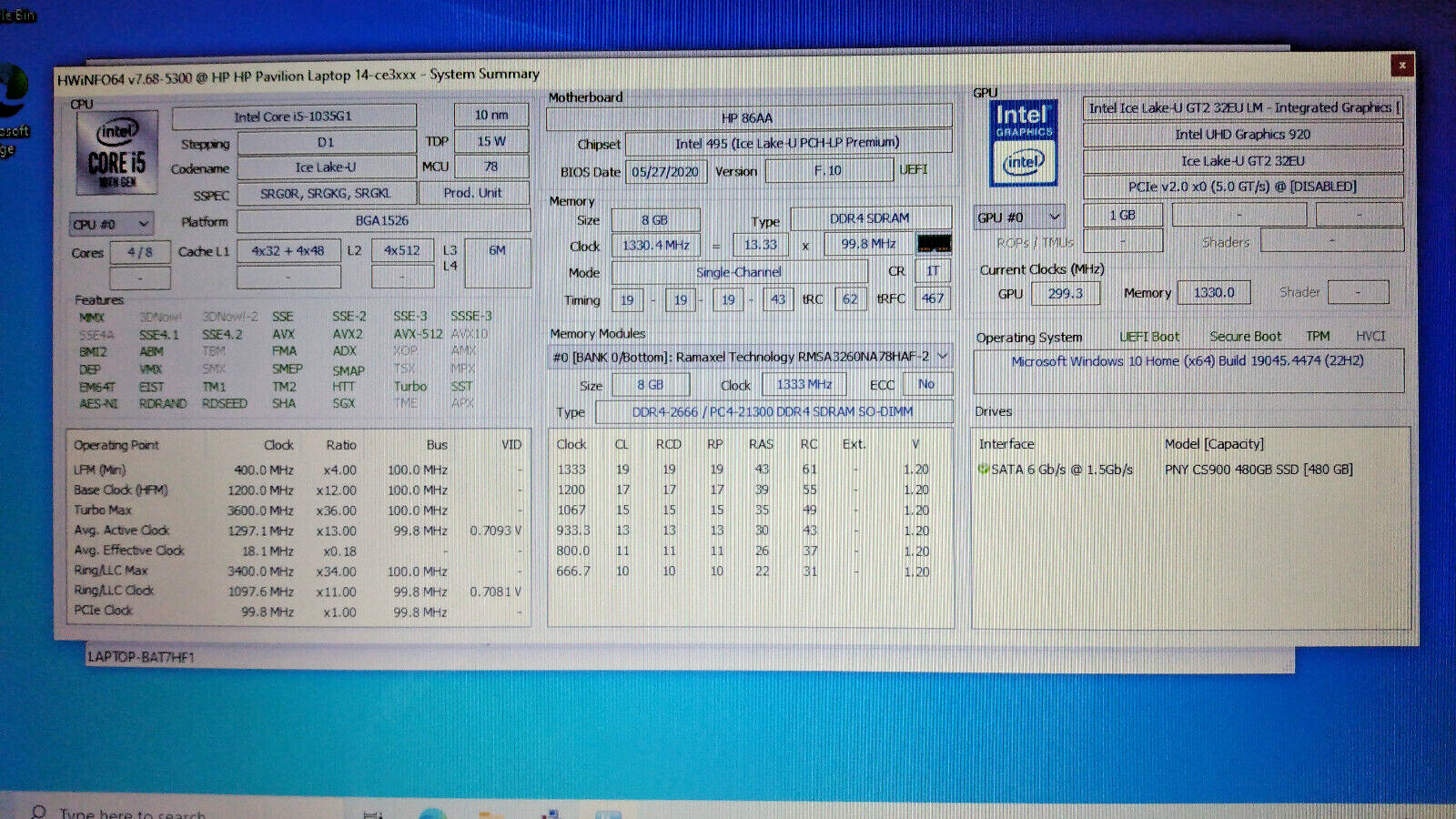Click the CPU Codename field Ice Lake-U

(326, 167)
